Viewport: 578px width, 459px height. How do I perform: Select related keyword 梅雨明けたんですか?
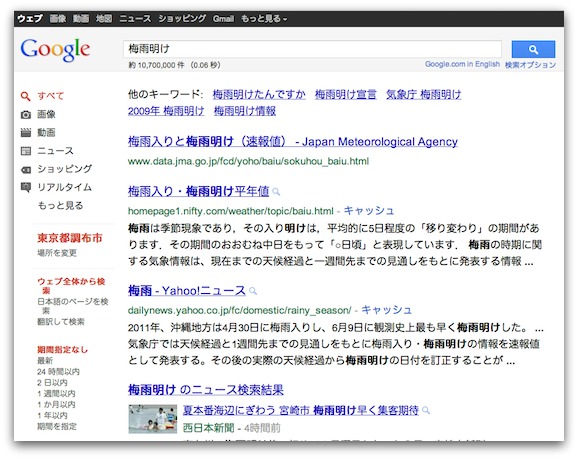tap(259, 95)
